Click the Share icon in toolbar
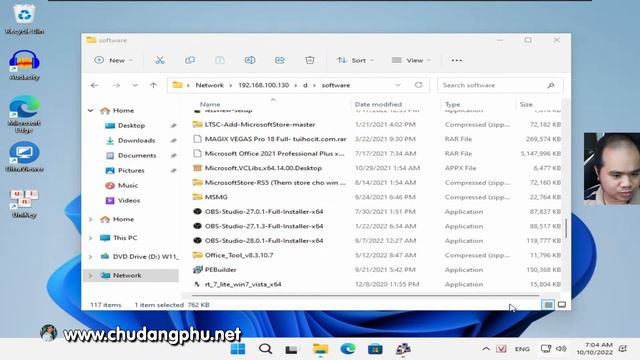Viewport: 640px width, 360px height. pos(280,60)
